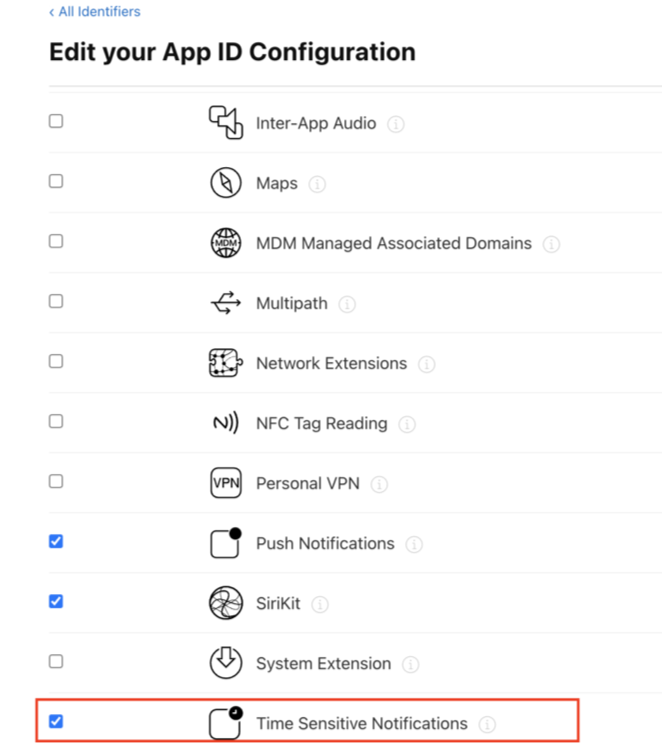Click the Personal VPN icon
Image resolution: width=662 pixels, height=743 pixels.
(x=225, y=483)
